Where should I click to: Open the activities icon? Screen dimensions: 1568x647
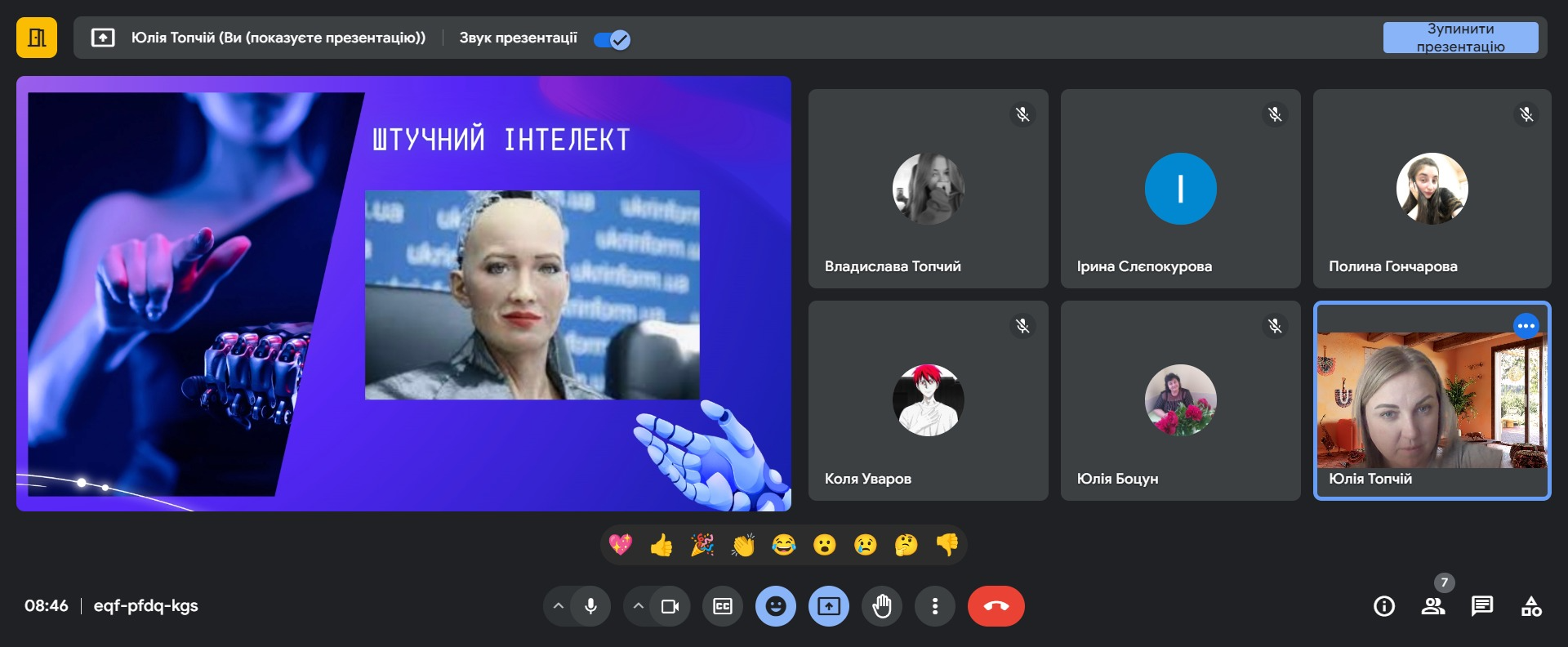pos(1531,606)
